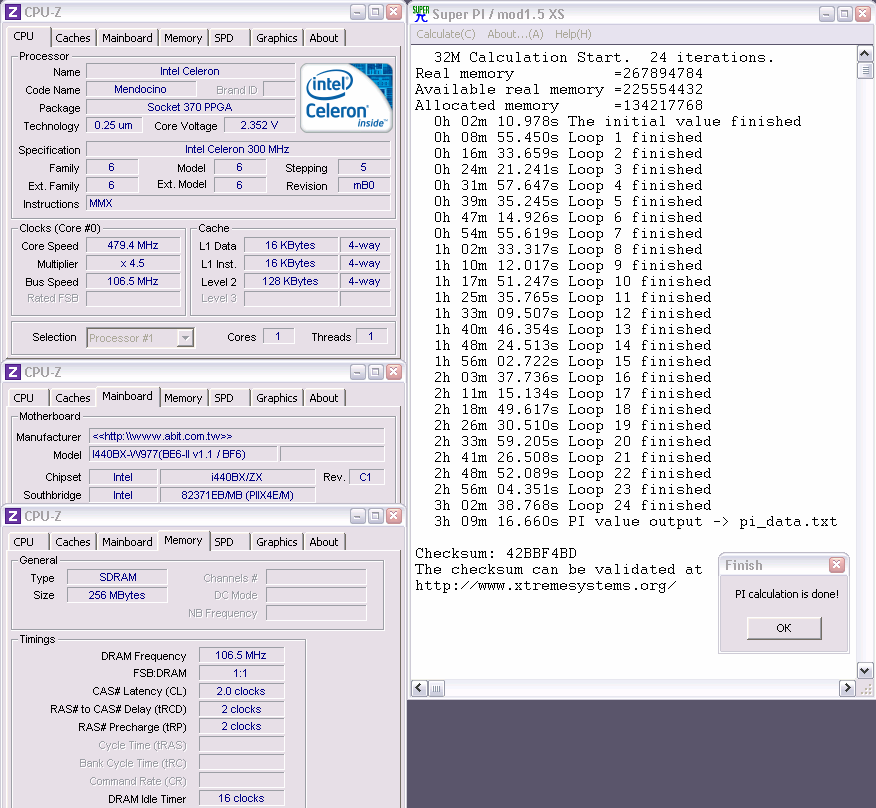
Task: Close the CPU-Z Mainboard window
Action: 394,372
